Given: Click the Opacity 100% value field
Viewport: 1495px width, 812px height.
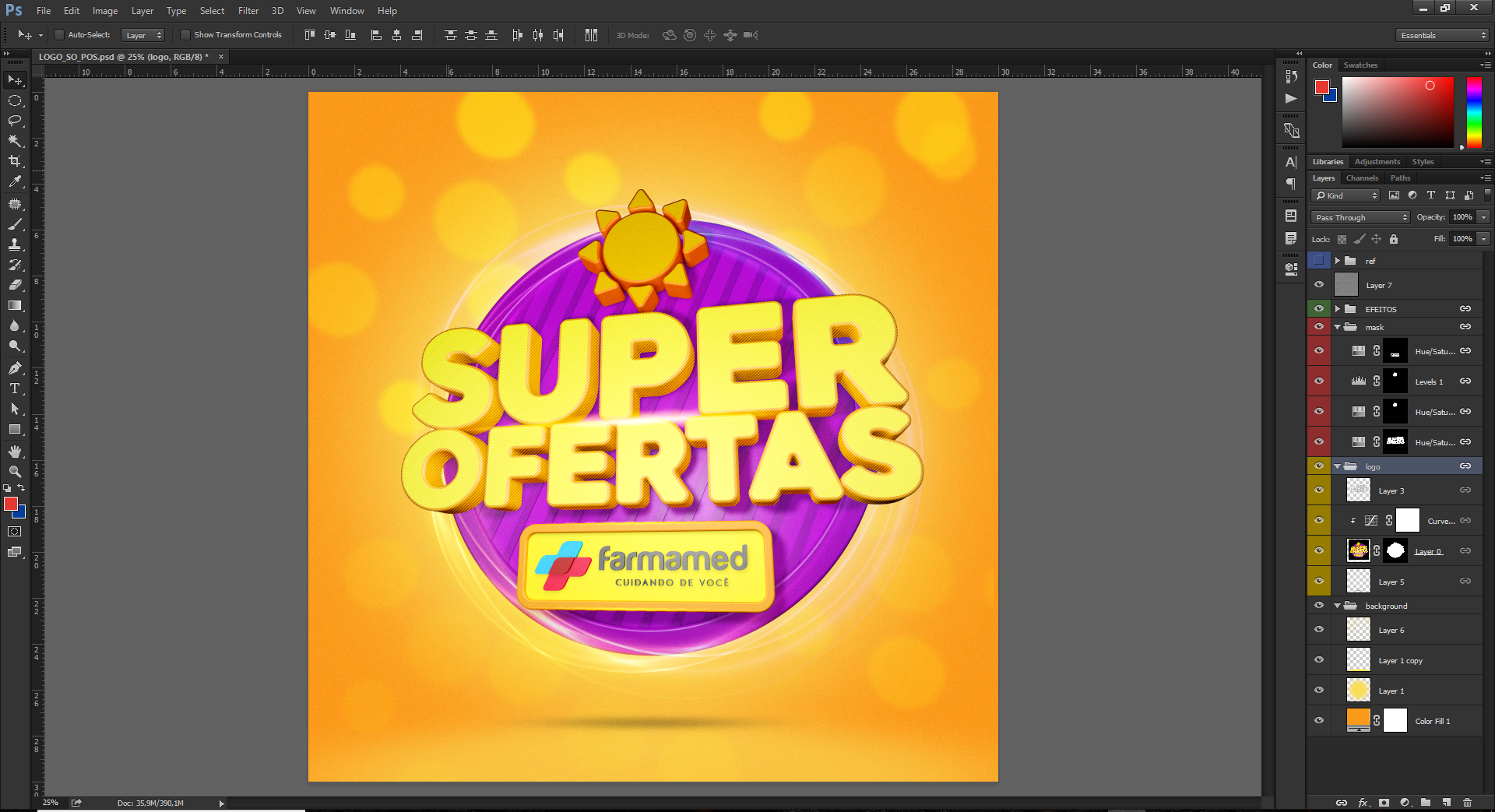Looking at the screenshot, I should click(1462, 217).
